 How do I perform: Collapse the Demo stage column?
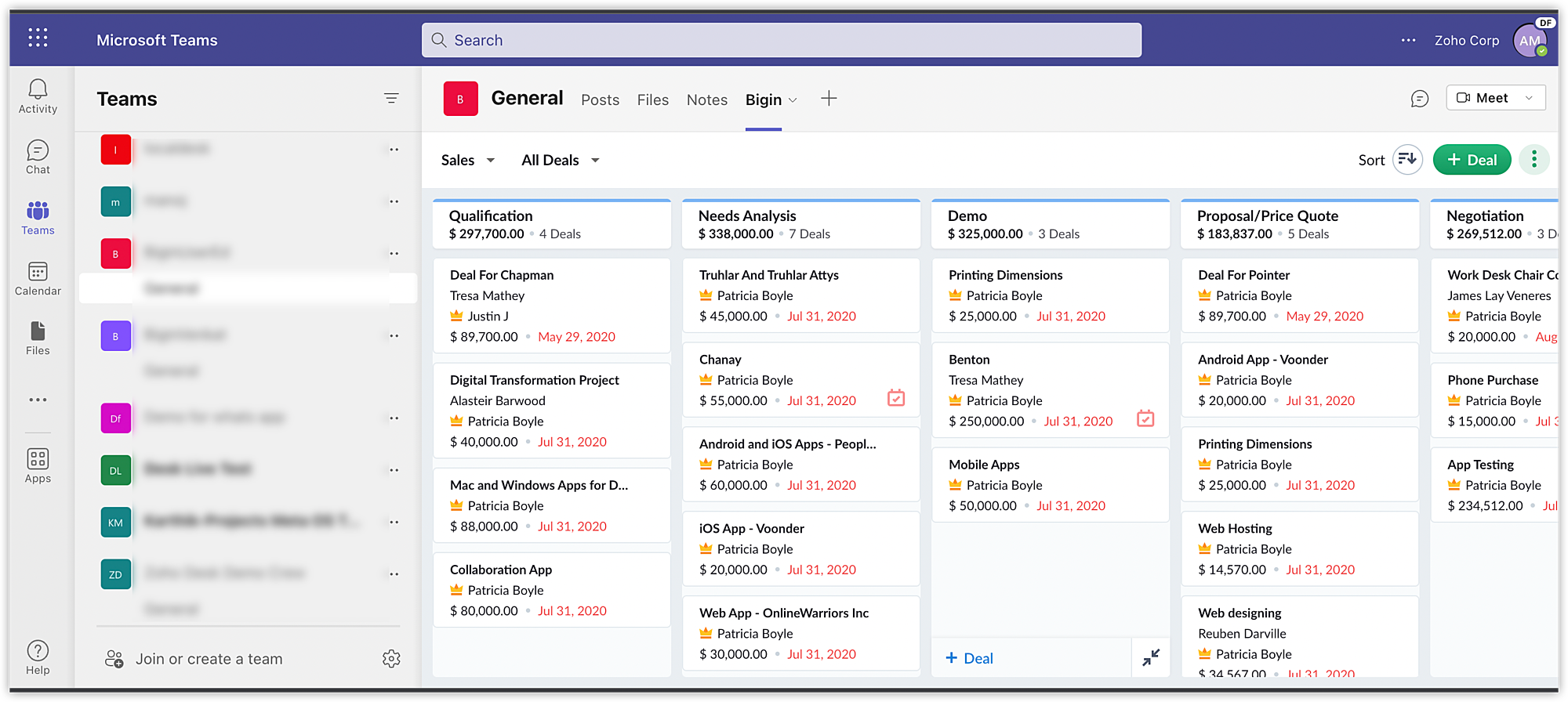(x=1151, y=658)
